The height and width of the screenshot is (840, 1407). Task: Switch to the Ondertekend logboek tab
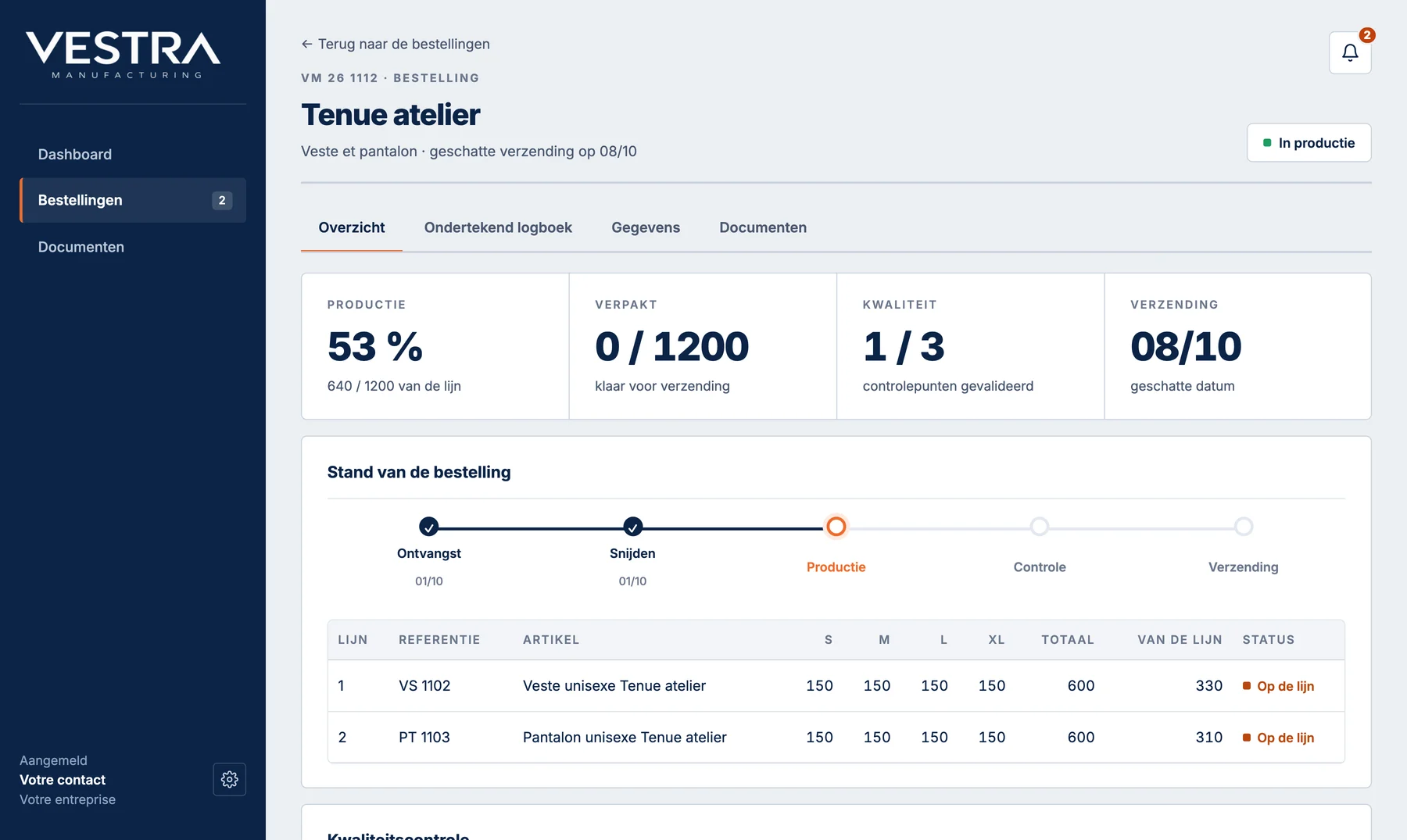click(498, 227)
